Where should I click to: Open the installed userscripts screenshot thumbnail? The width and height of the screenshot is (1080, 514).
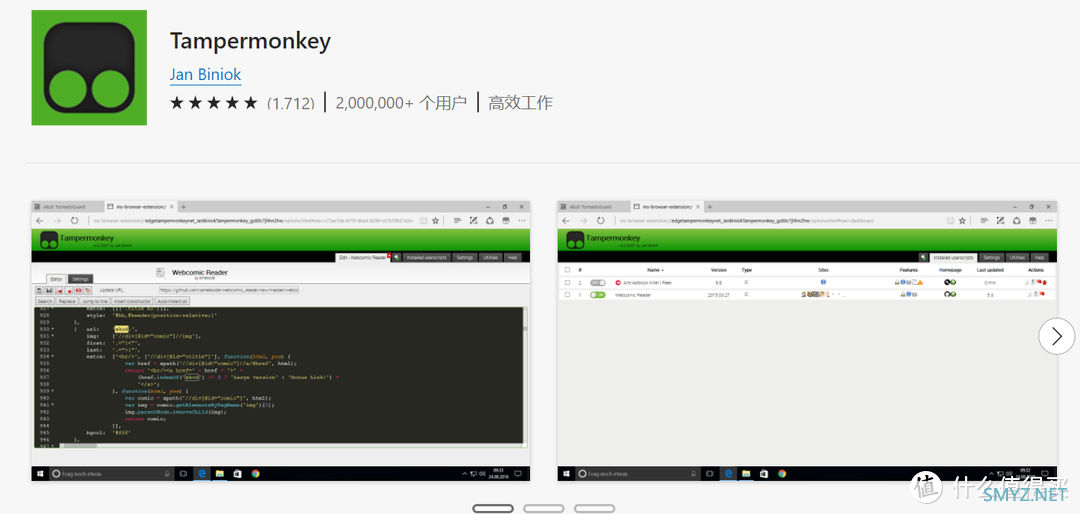click(807, 341)
